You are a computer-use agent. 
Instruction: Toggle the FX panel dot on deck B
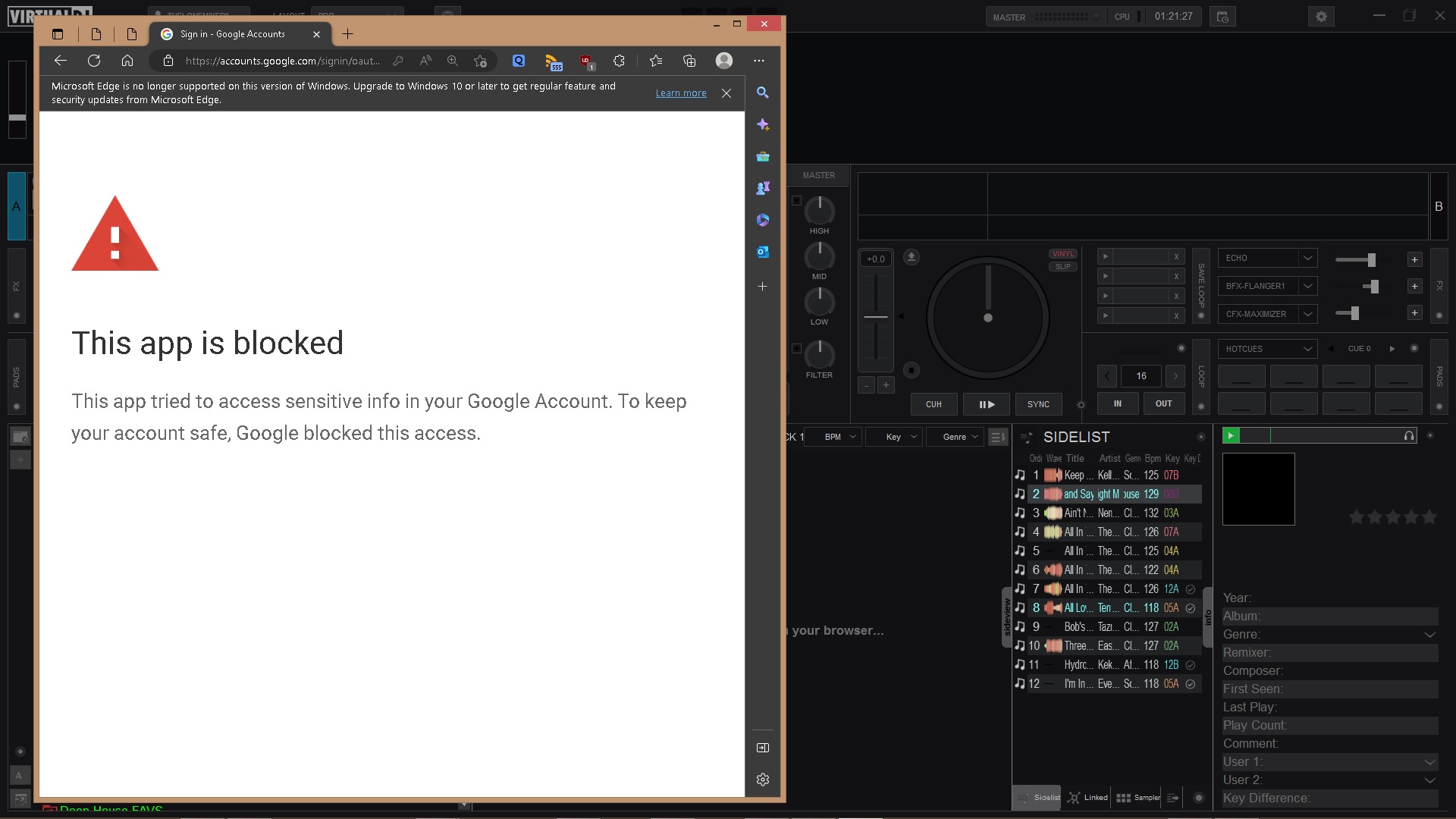1439,315
